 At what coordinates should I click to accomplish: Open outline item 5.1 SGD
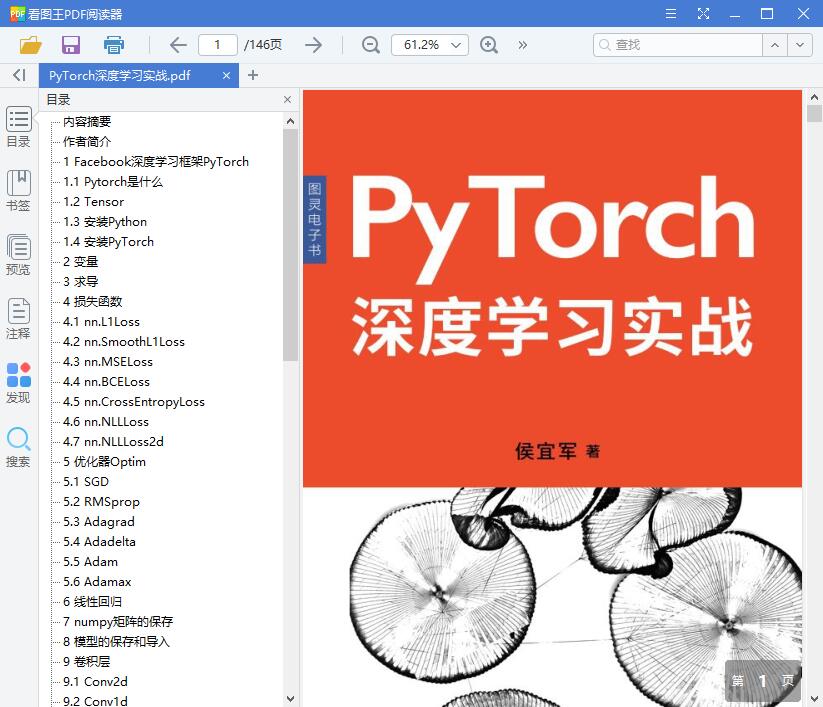pos(86,481)
